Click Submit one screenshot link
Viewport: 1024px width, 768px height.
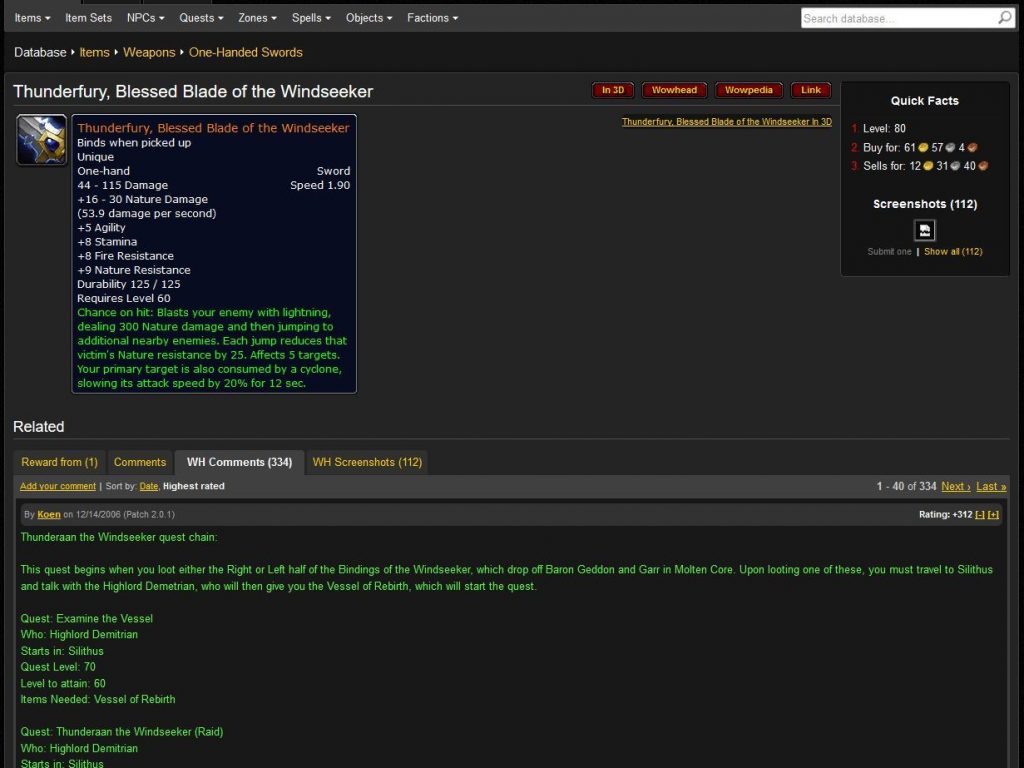point(889,251)
